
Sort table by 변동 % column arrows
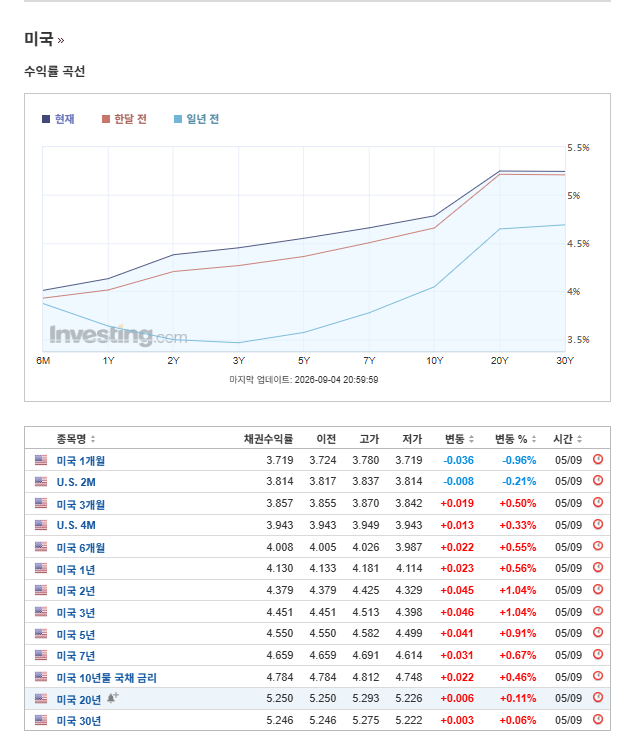[x=534, y=439]
